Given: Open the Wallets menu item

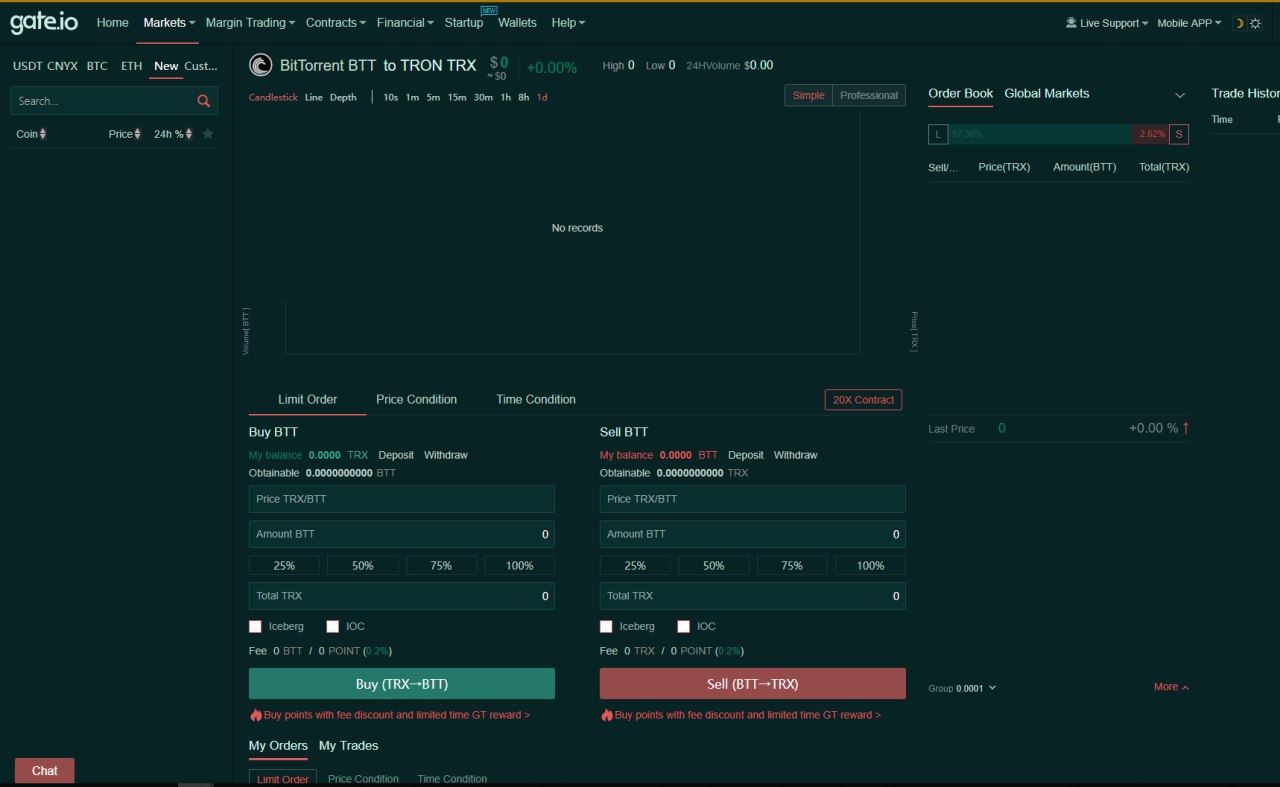Looking at the screenshot, I should (x=517, y=22).
